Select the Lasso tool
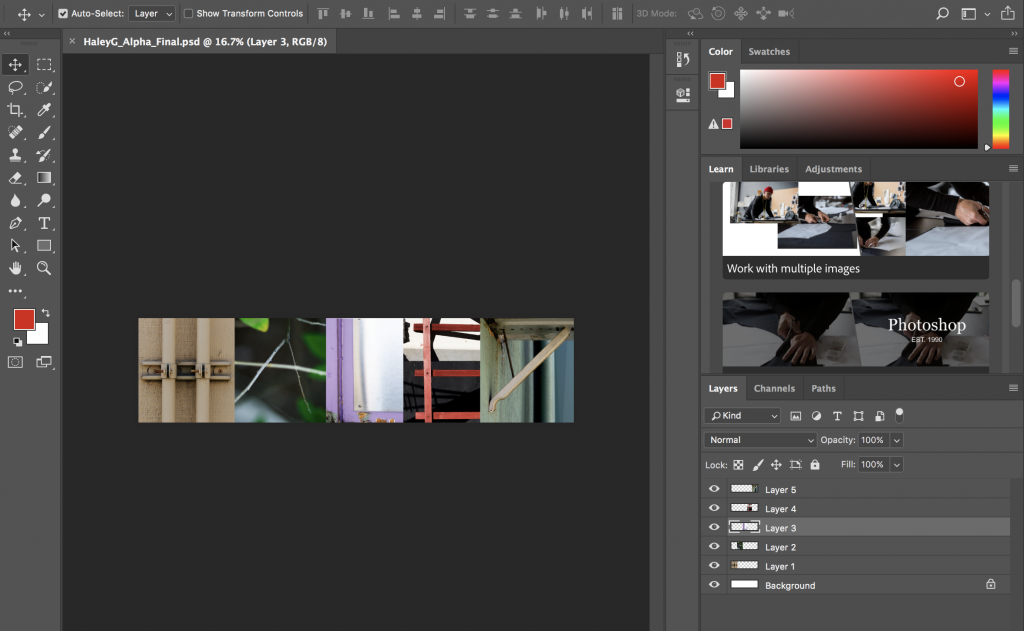 click(x=14, y=87)
